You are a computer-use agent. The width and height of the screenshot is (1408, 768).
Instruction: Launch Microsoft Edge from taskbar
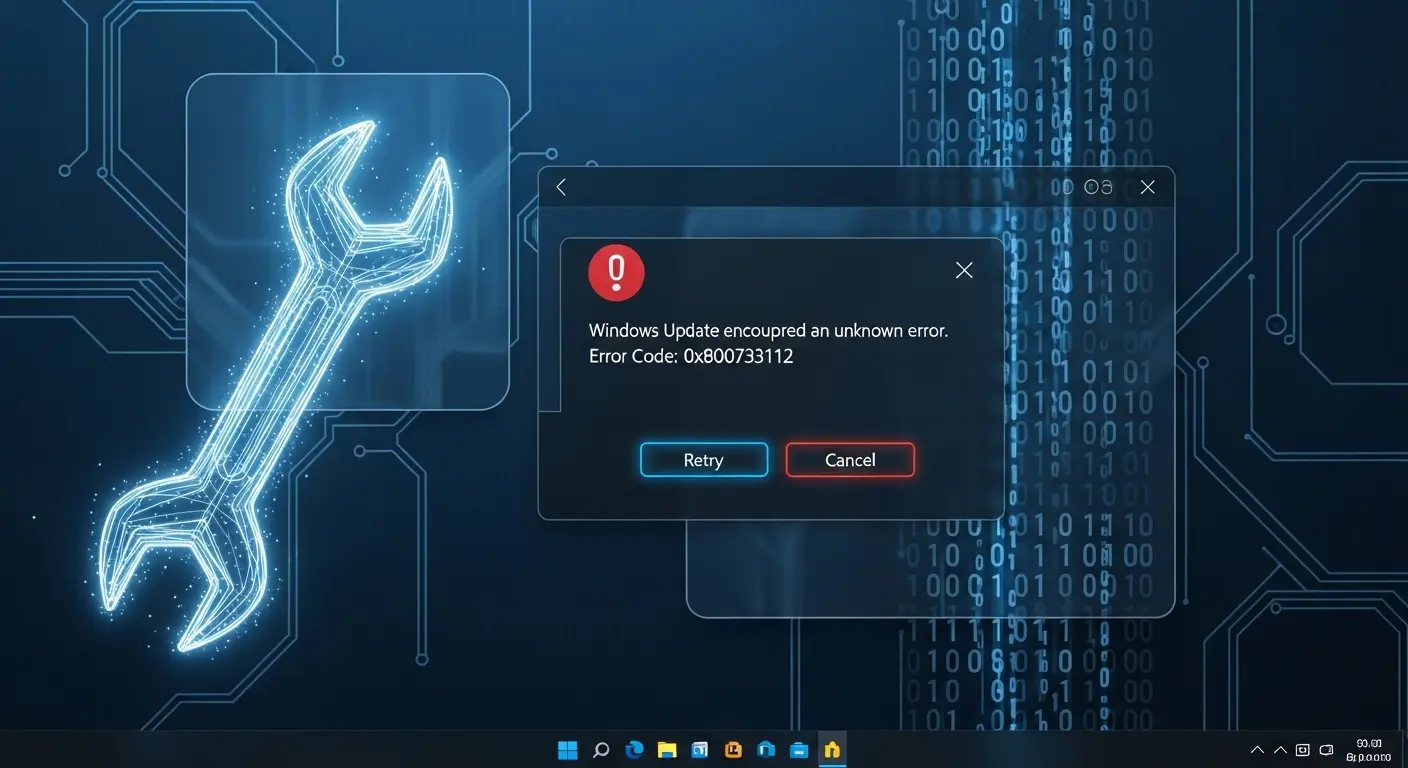coord(634,749)
